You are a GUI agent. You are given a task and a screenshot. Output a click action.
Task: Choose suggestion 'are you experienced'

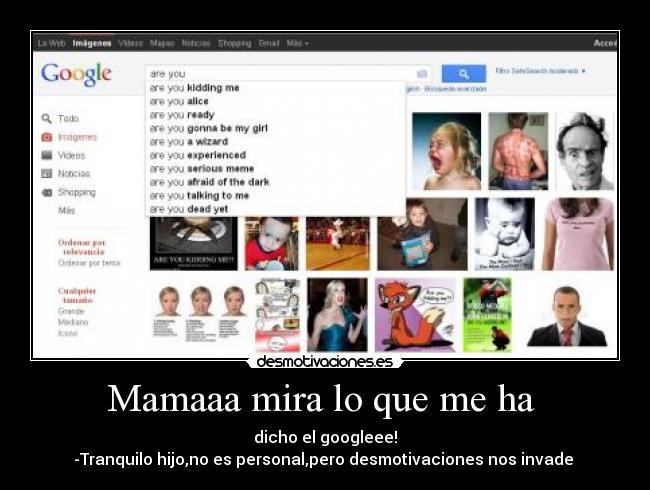[x=275, y=155]
